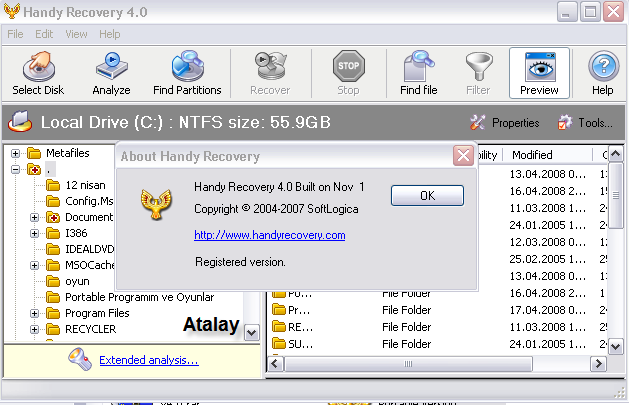Viewport: 629px width, 405px height.
Task: Select the Config.Msi folder
Action: click(x=89, y=201)
